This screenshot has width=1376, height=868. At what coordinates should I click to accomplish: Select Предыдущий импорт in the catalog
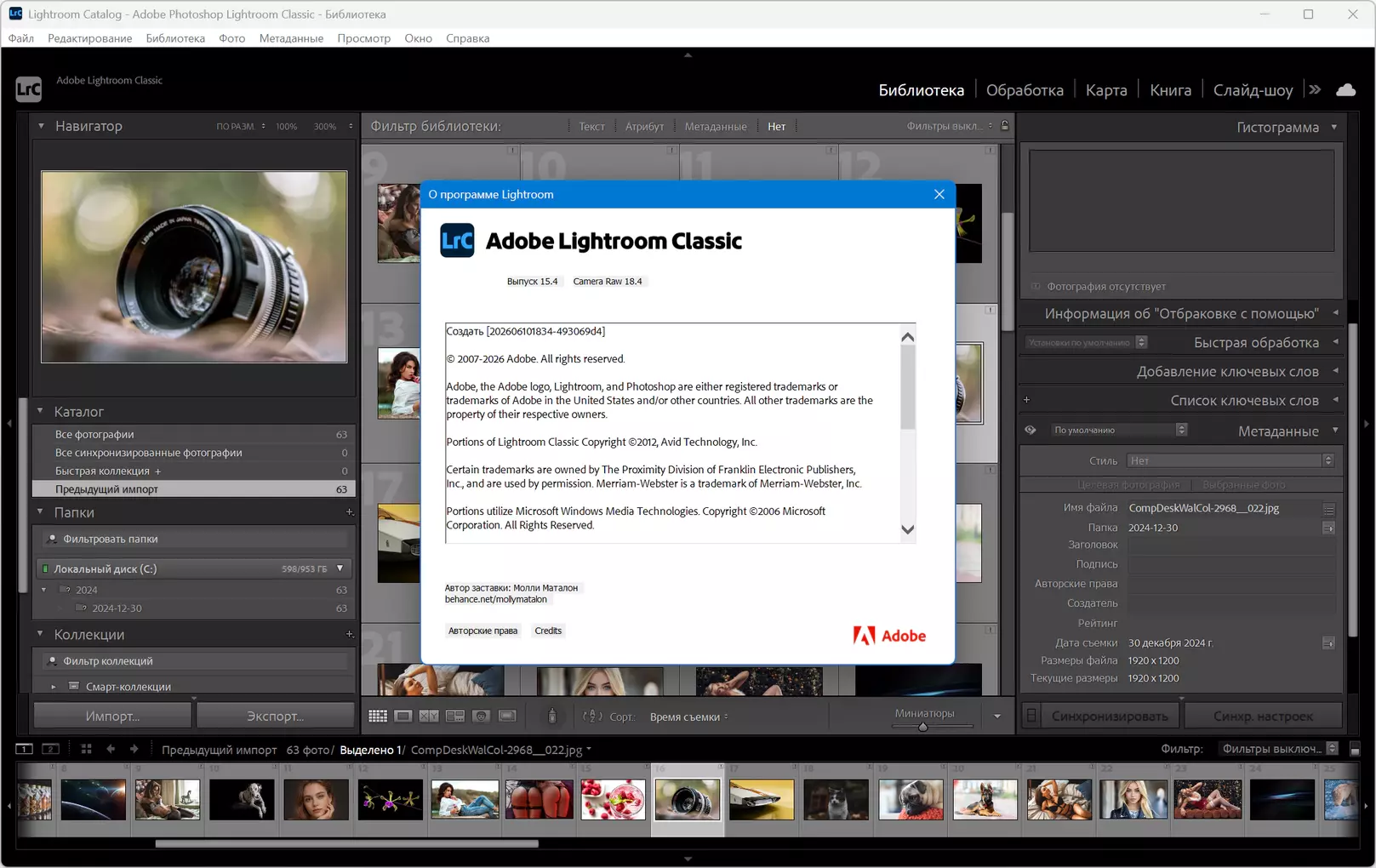(x=194, y=489)
